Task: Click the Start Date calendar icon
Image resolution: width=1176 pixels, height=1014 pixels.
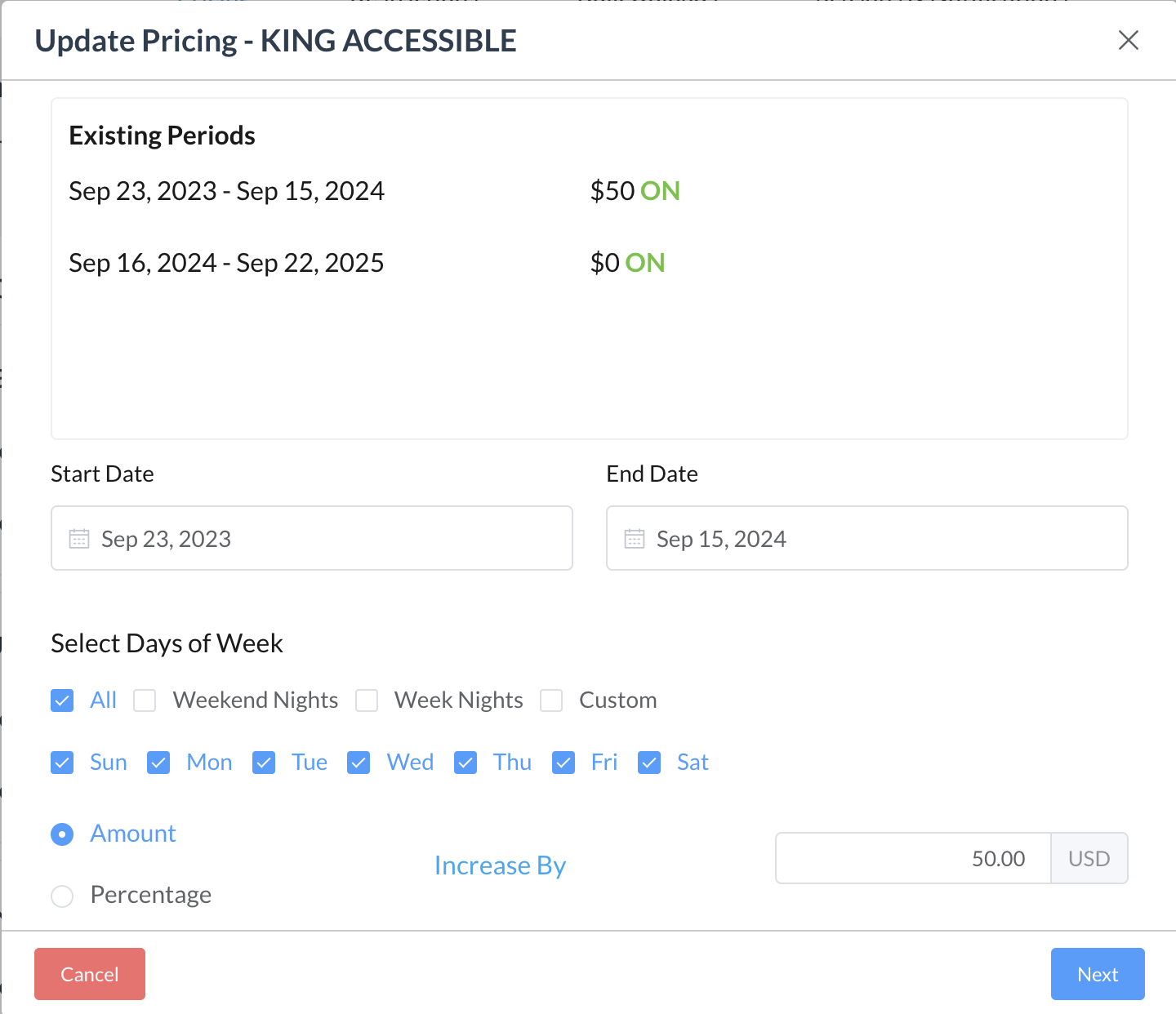Action: pyautogui.click(x=79, y=539)
